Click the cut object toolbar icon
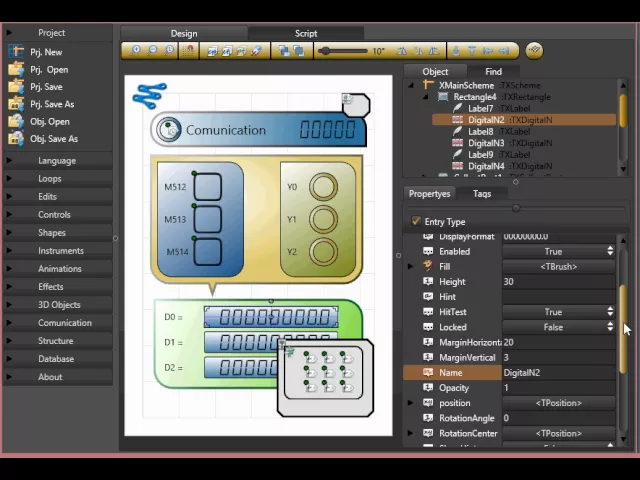This screenshot has width=640, height=480. [227, 51]
